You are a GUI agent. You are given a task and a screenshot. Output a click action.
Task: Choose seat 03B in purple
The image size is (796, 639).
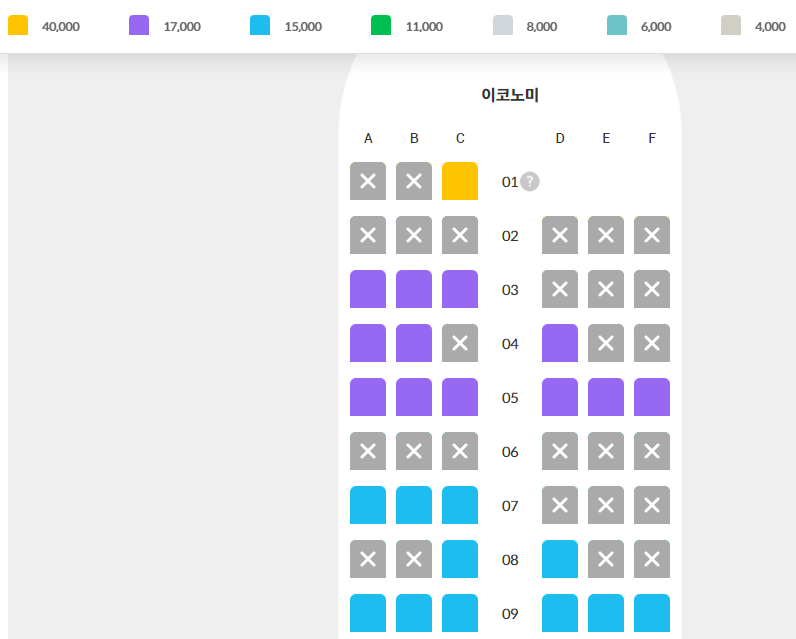point(414,289)
